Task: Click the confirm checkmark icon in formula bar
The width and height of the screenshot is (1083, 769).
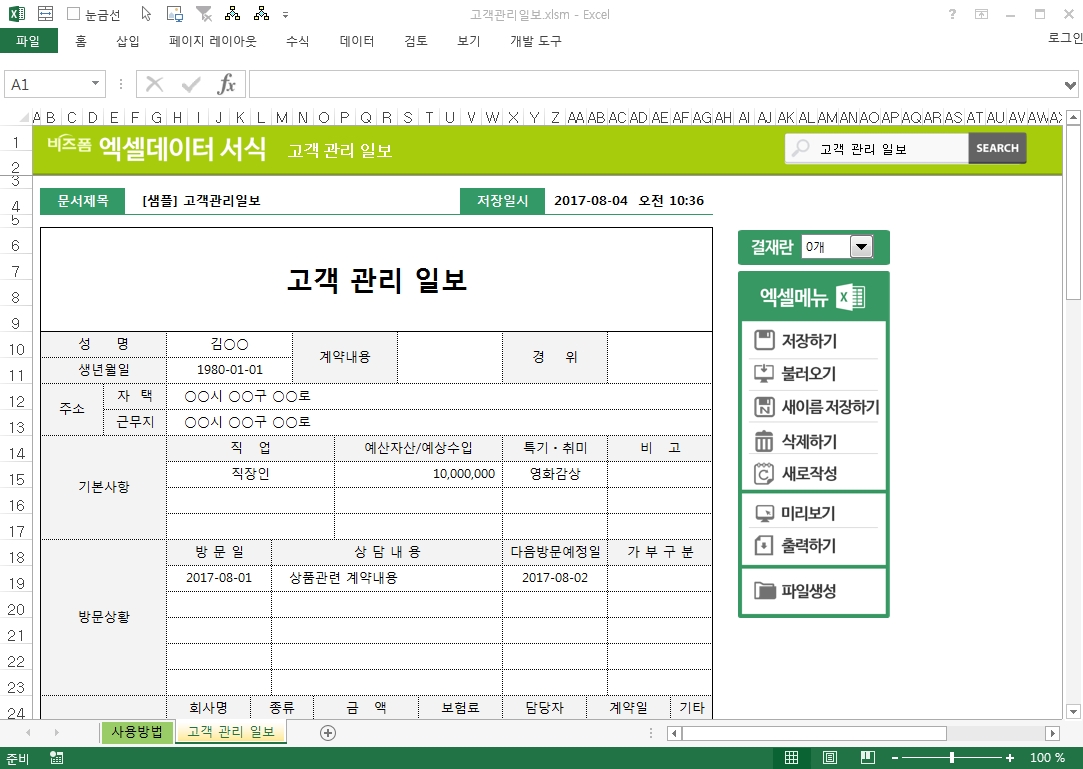Action: [191, 84]
